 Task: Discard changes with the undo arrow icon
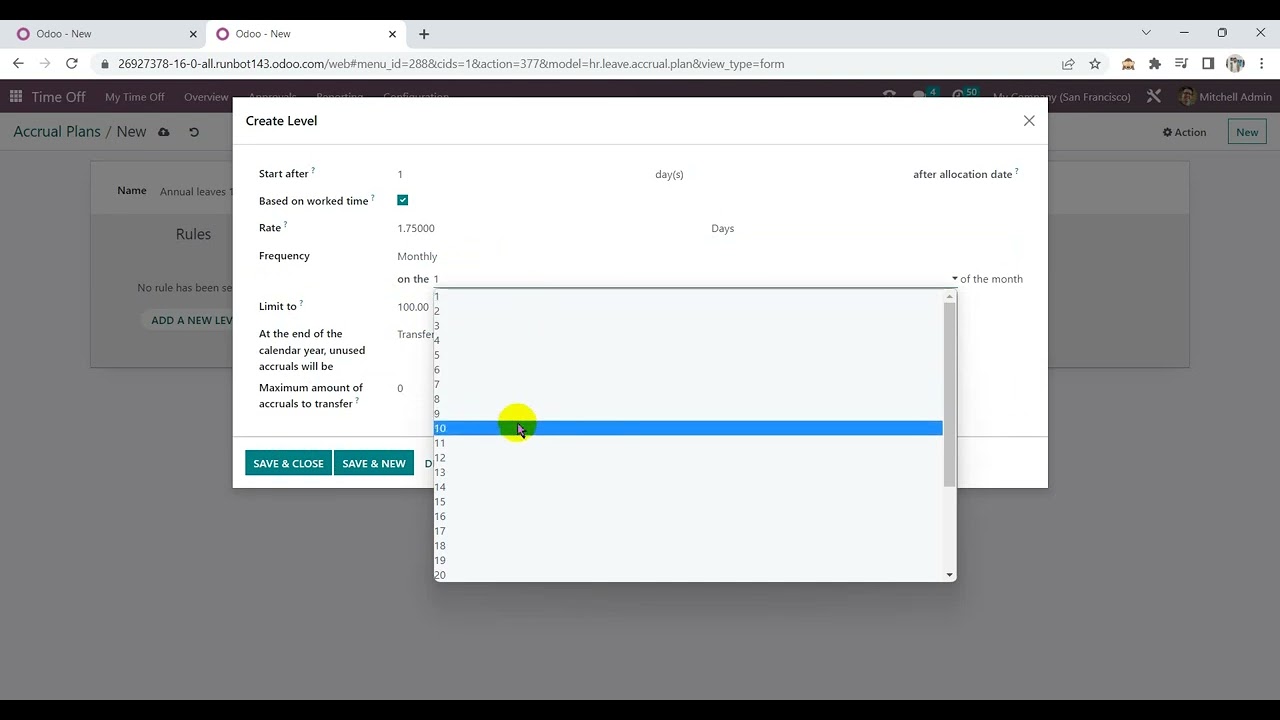coord(194,132)
